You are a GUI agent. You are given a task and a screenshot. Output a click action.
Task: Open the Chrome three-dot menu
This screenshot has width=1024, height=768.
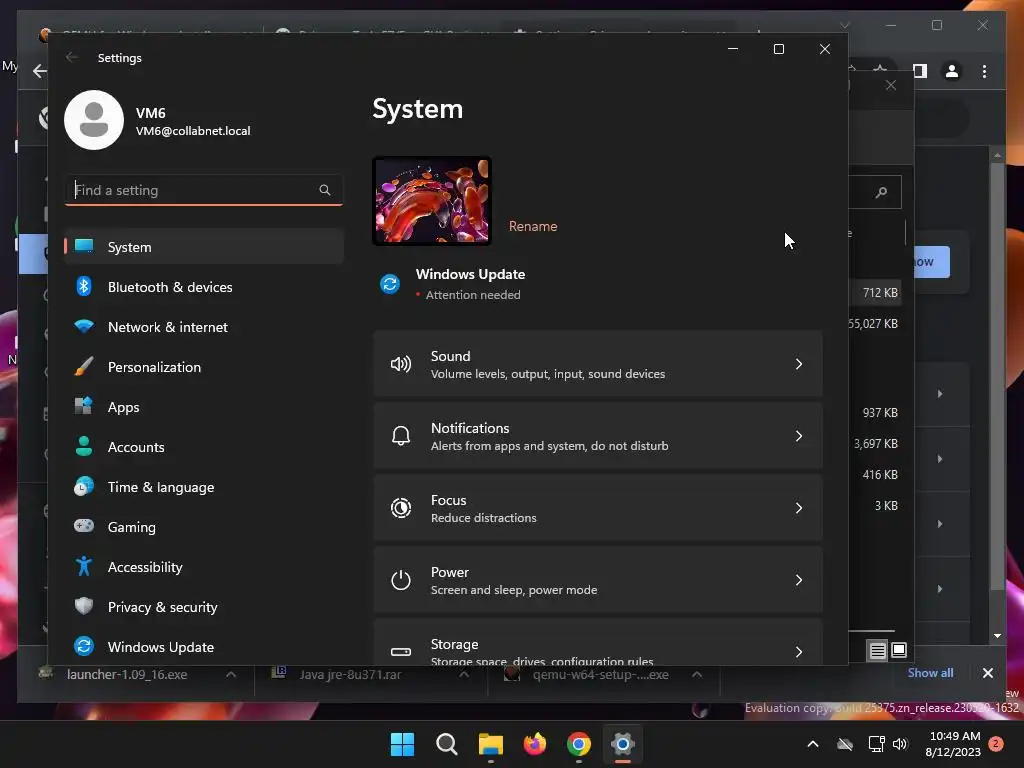984,71
